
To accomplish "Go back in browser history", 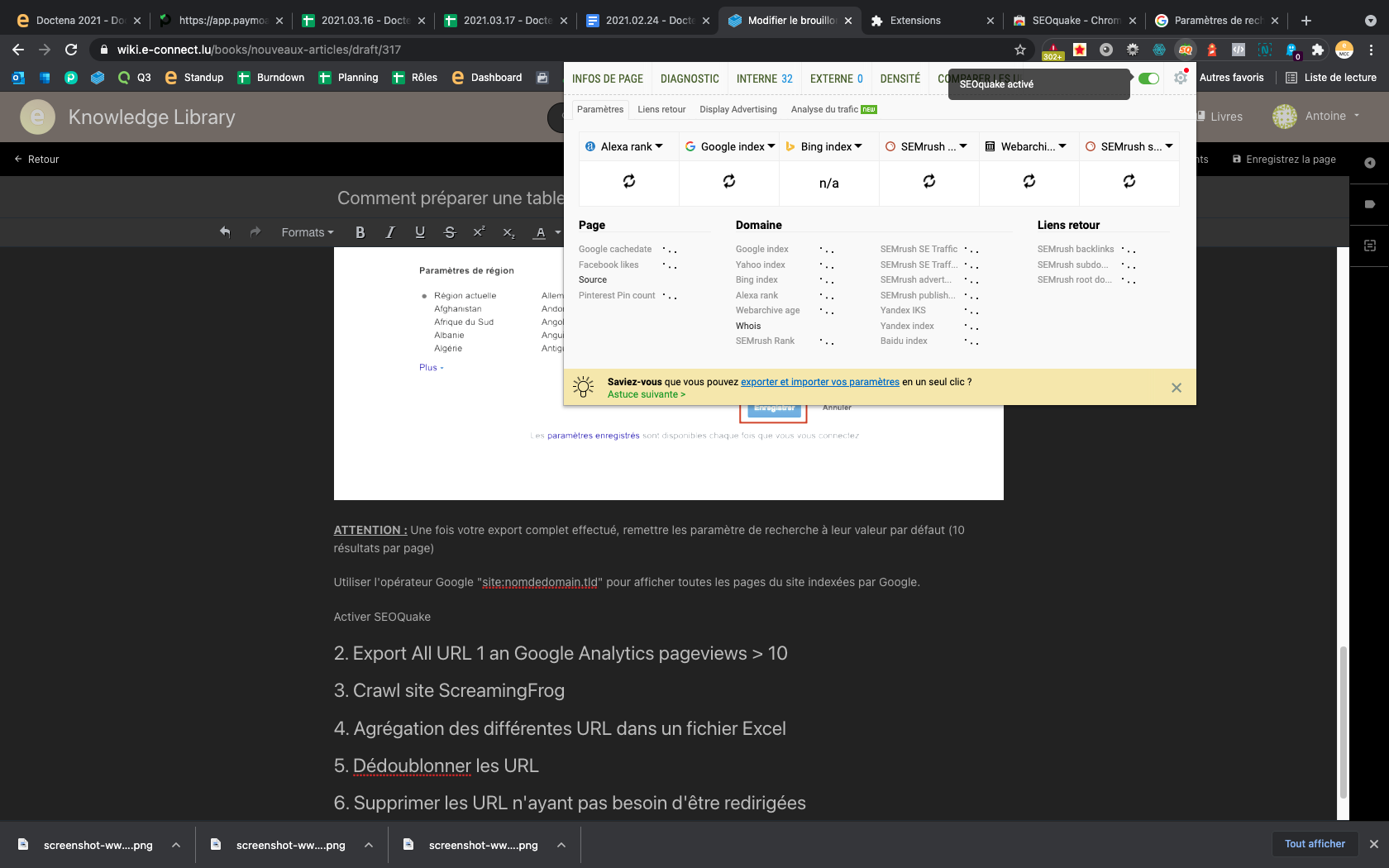I will coord(18,50).
